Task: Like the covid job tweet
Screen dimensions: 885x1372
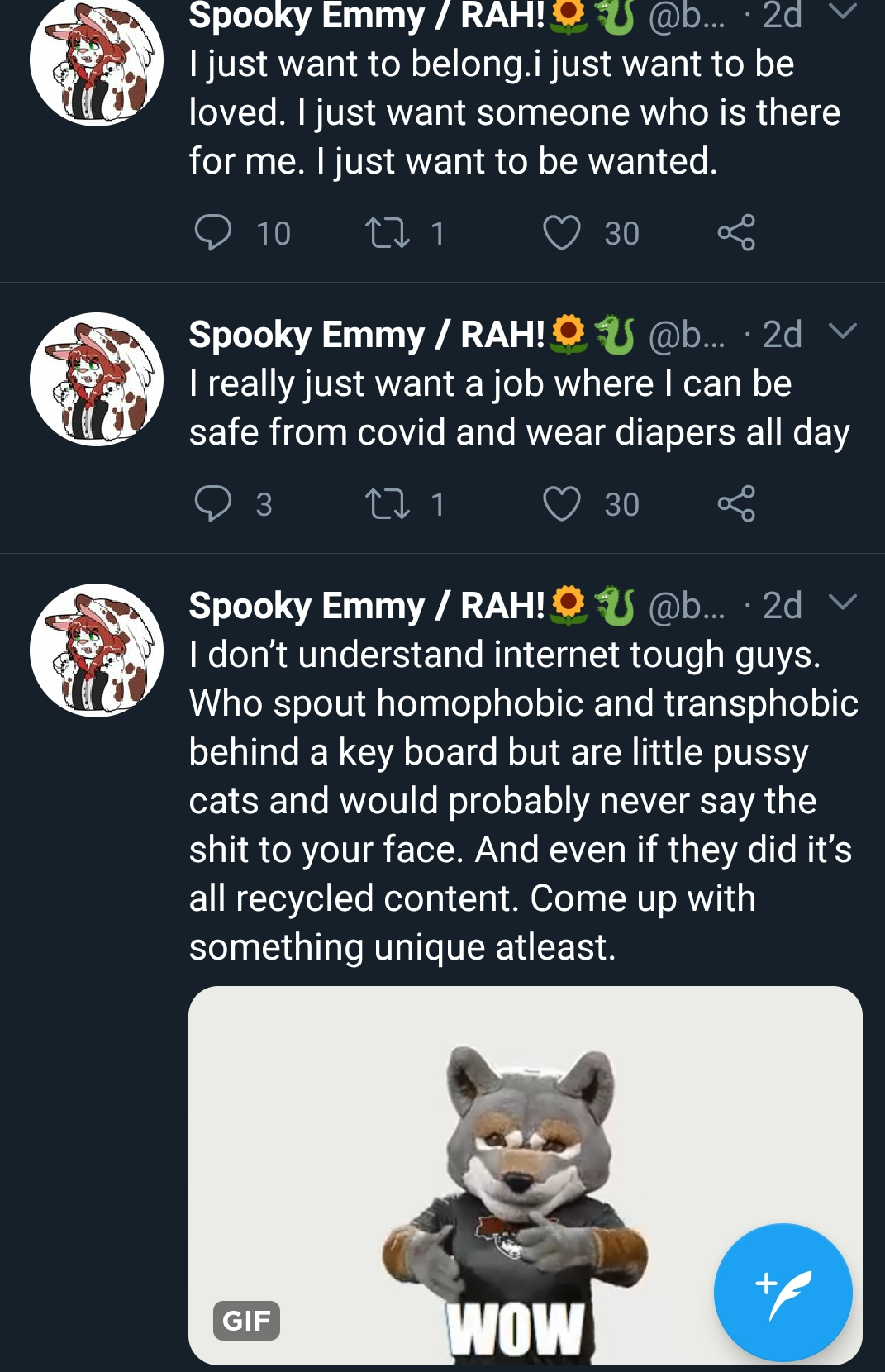Action: [562, 503]
